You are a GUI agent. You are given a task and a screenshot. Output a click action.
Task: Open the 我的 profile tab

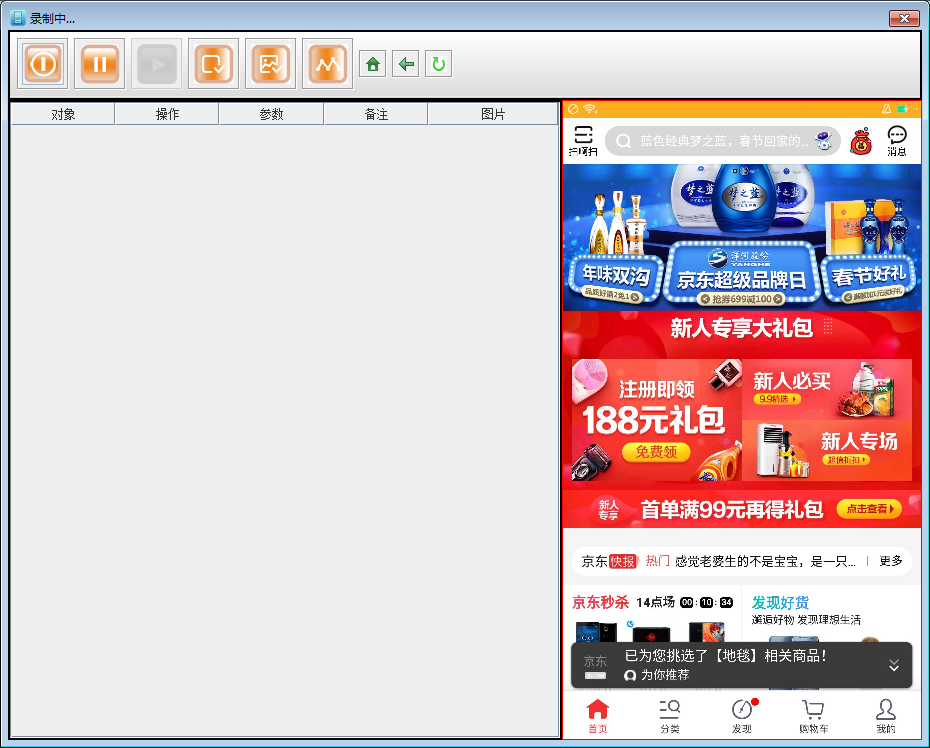[x=886, y=716]
